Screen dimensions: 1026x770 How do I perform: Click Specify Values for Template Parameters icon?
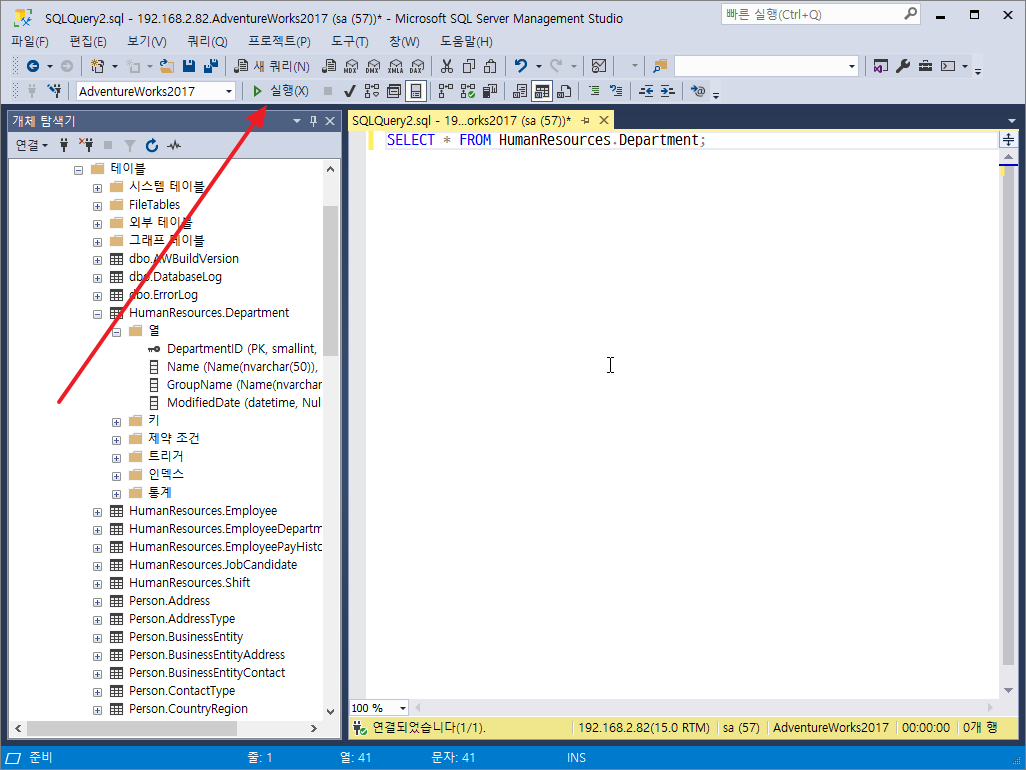tap(698, 91)
